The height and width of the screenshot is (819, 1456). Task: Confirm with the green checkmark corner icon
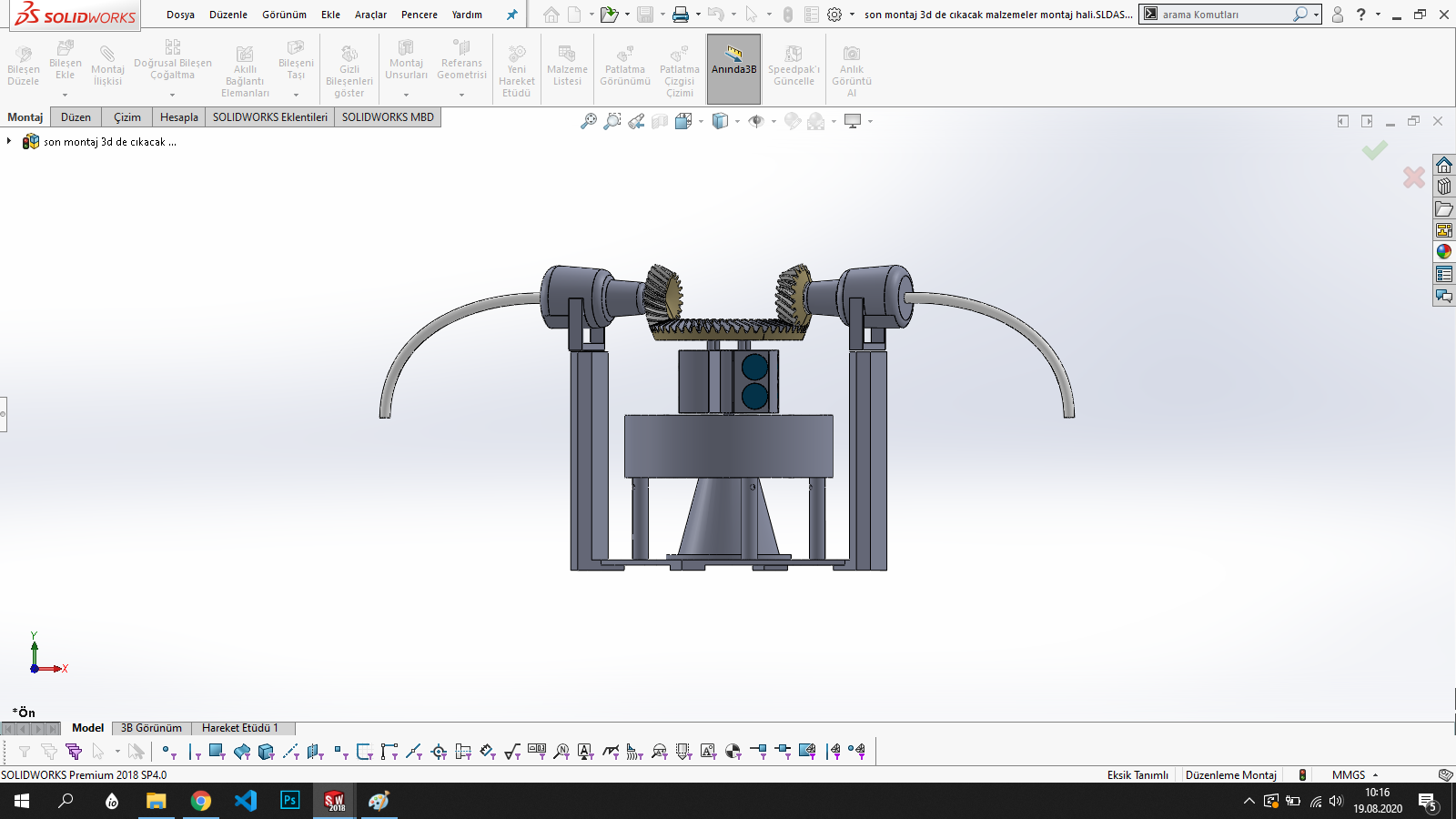[1375, 150]
